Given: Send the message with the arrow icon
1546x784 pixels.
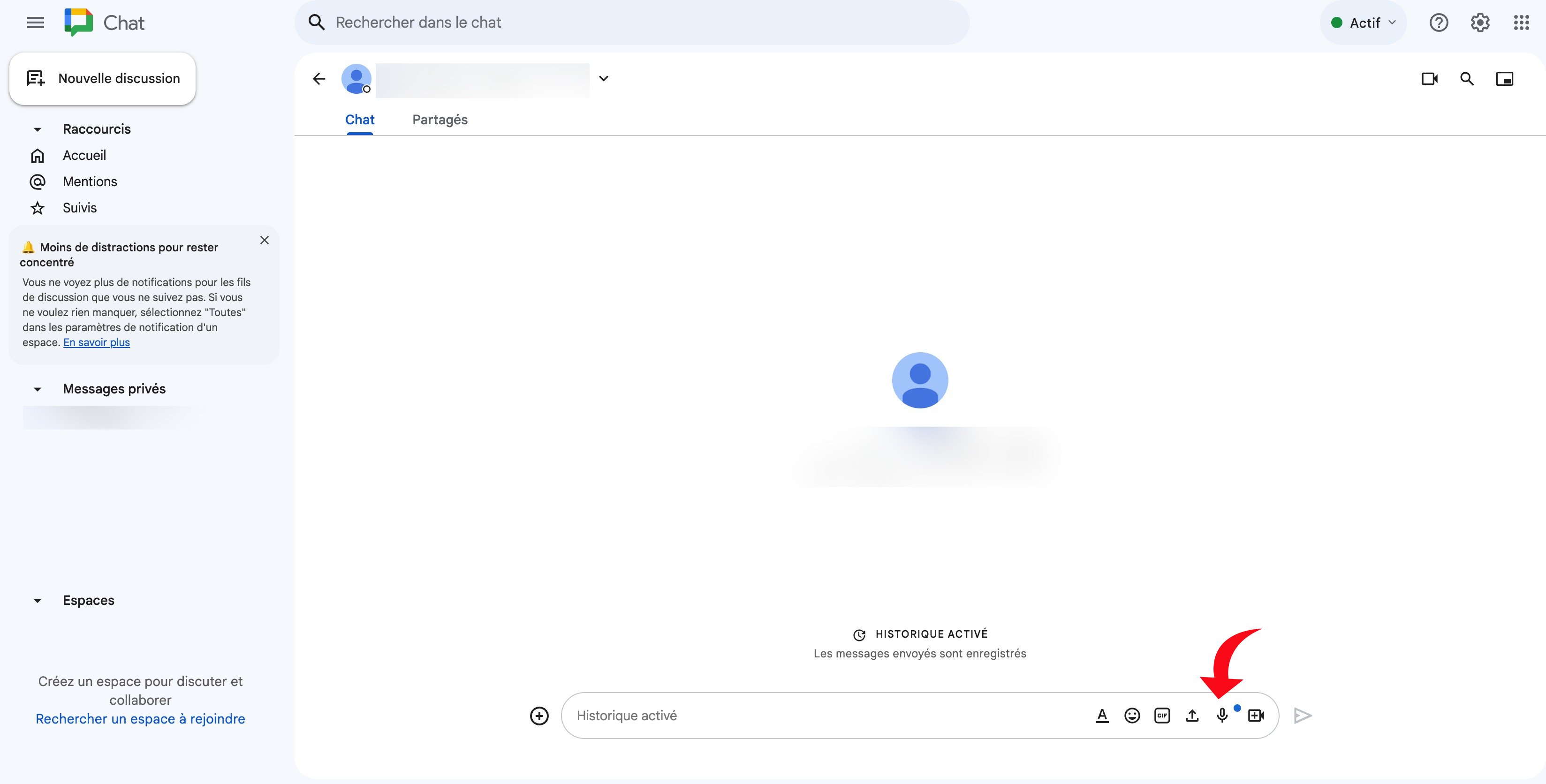Looking at the screenshot, I should click(x=1303, y=715).
